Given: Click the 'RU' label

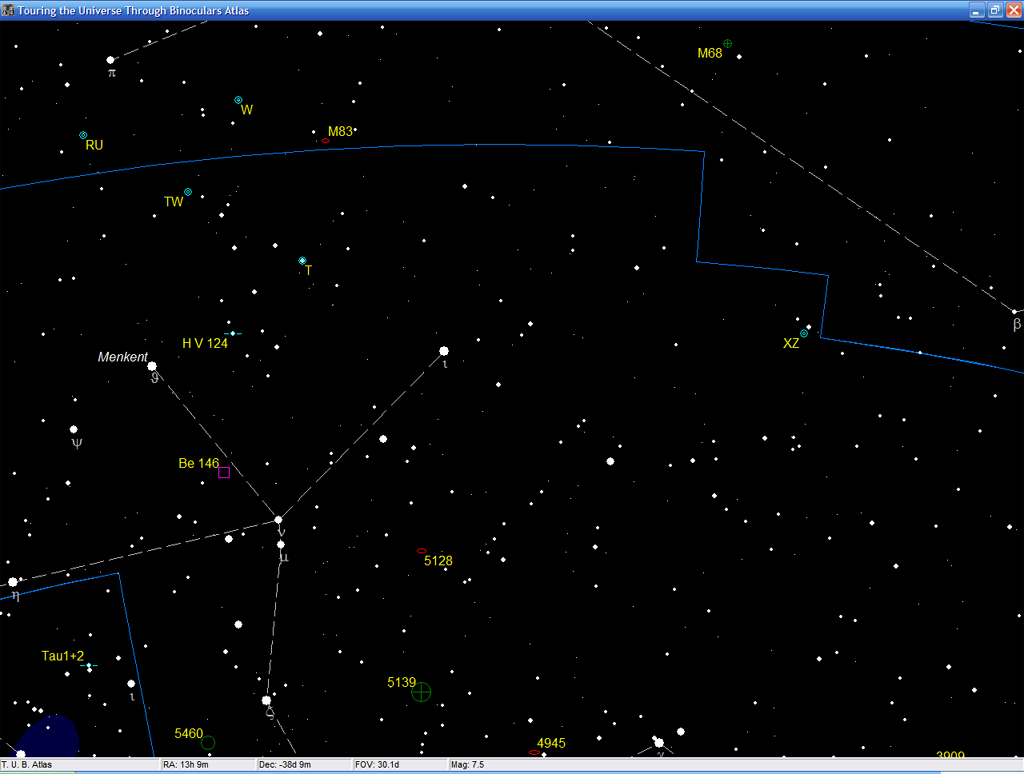Looking at the screenshot, I should click(x=94, y=145).
